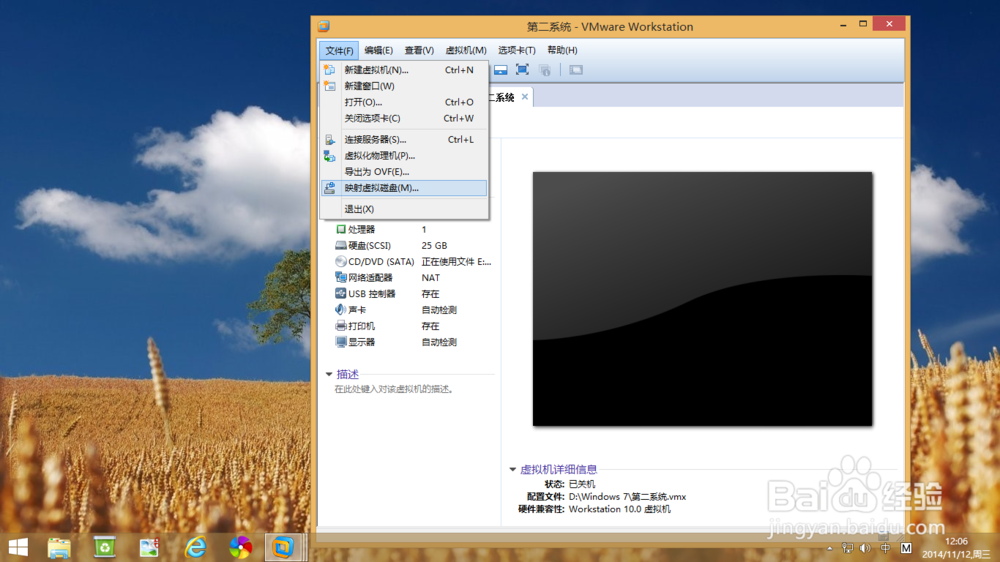Click the 25 GB hard disk value

[x=434, y=245]
